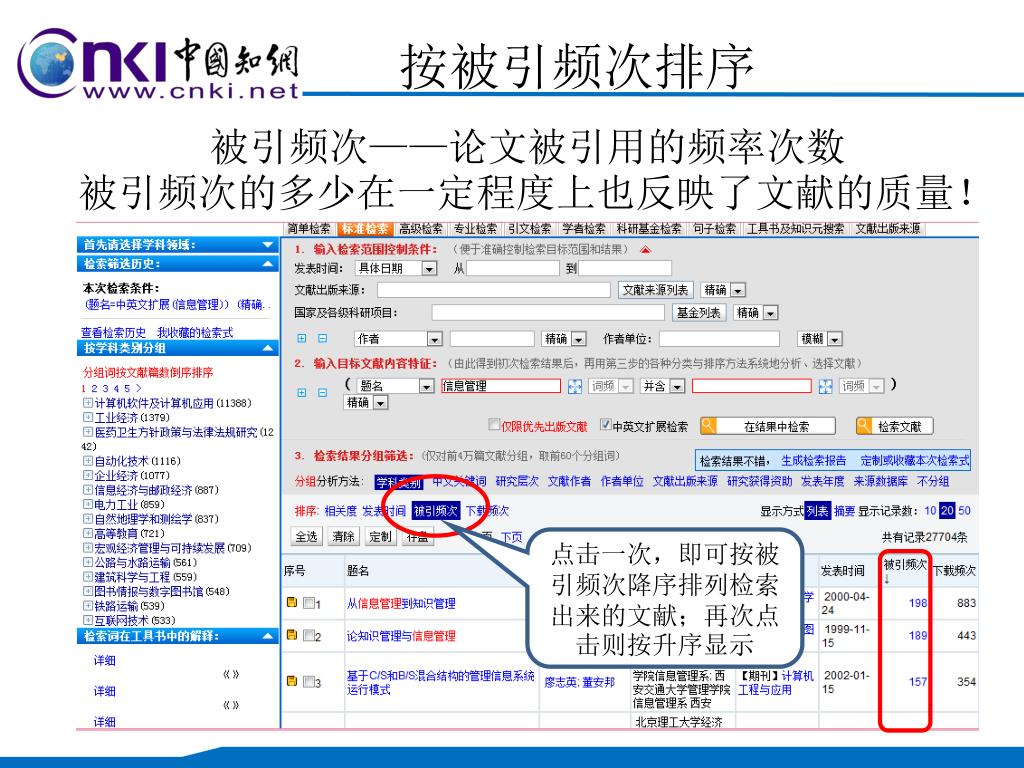Uncheck the 中英文扩展检索 checkbox

tap(605, 424)
